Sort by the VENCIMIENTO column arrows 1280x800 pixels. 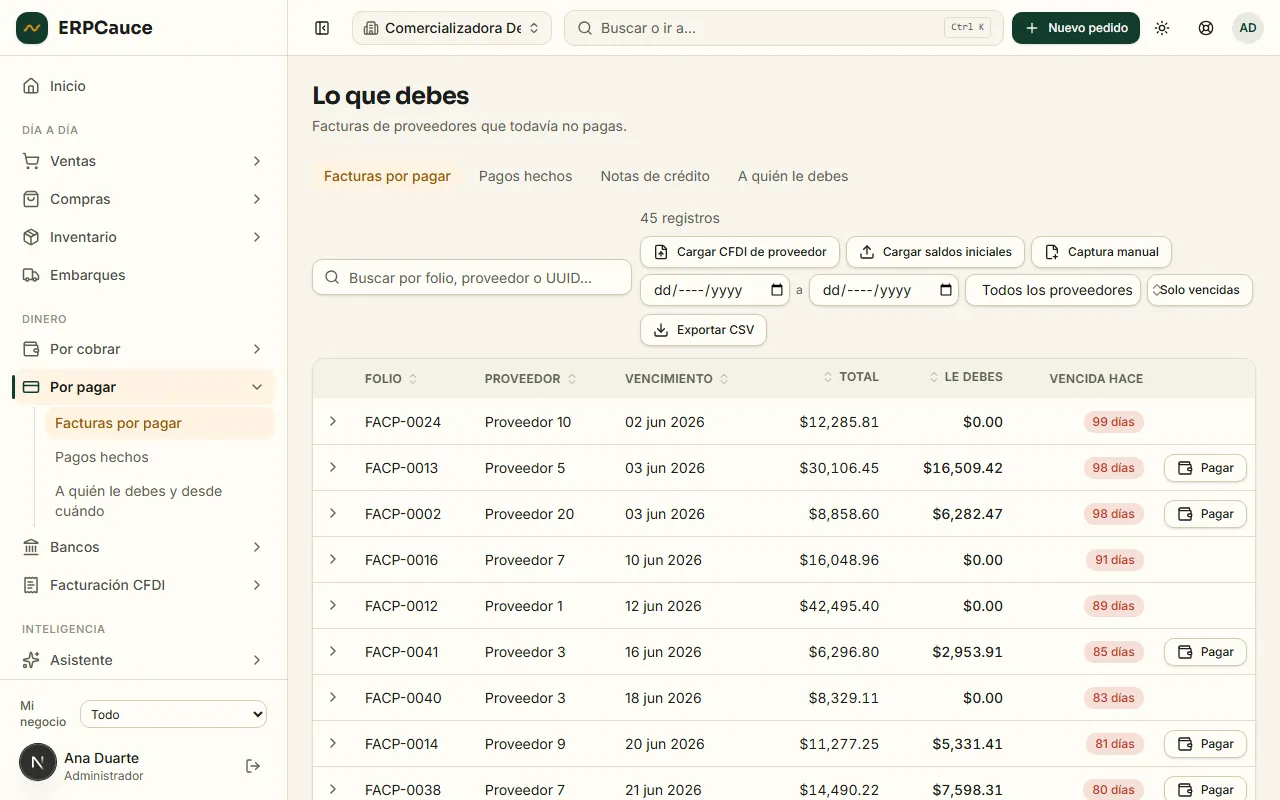point(724,379)
